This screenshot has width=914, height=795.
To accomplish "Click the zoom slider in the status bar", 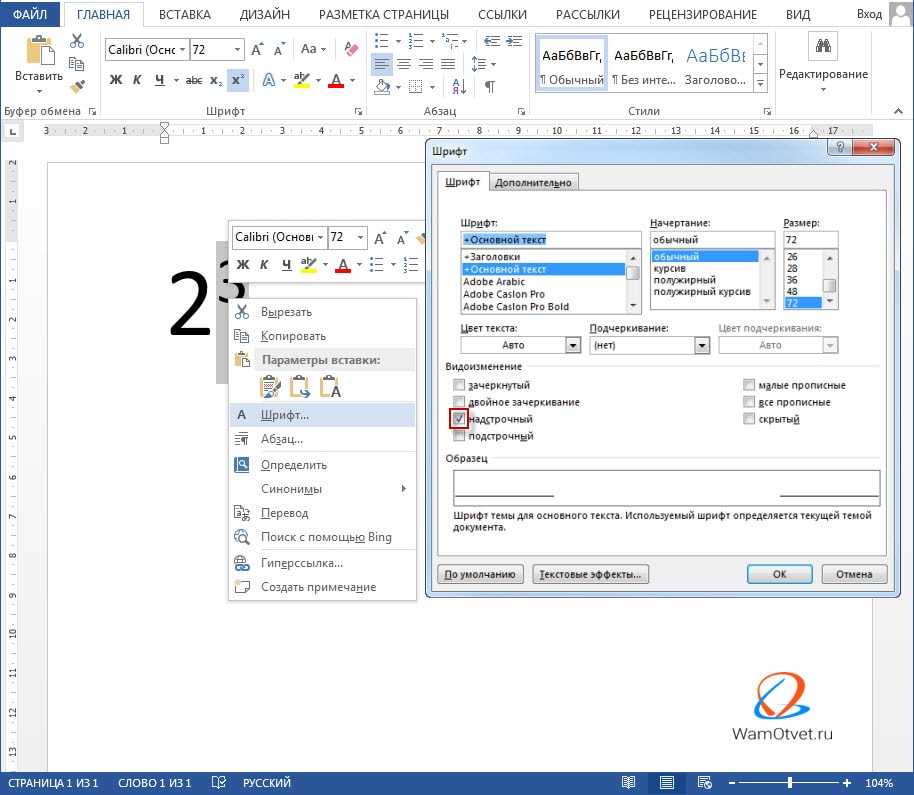I will pyautogui.click(x=789, y=783).
